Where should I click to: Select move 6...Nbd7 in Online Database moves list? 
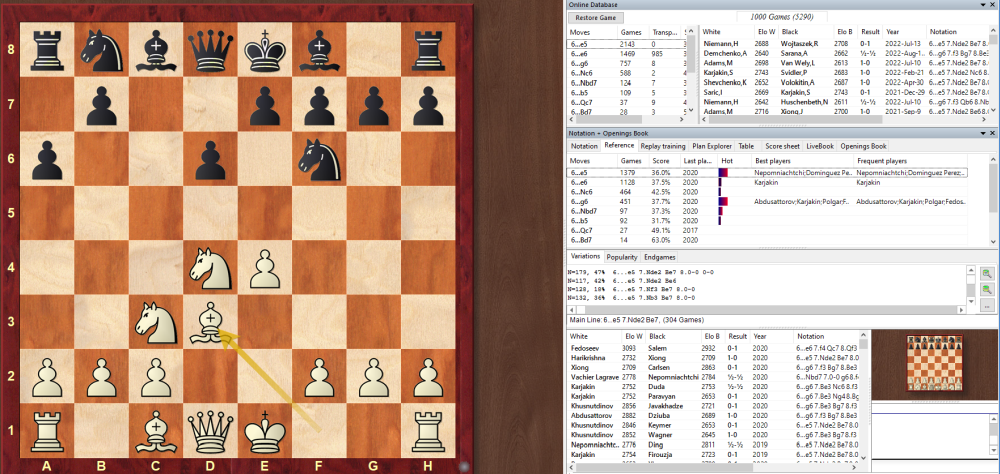626,82
